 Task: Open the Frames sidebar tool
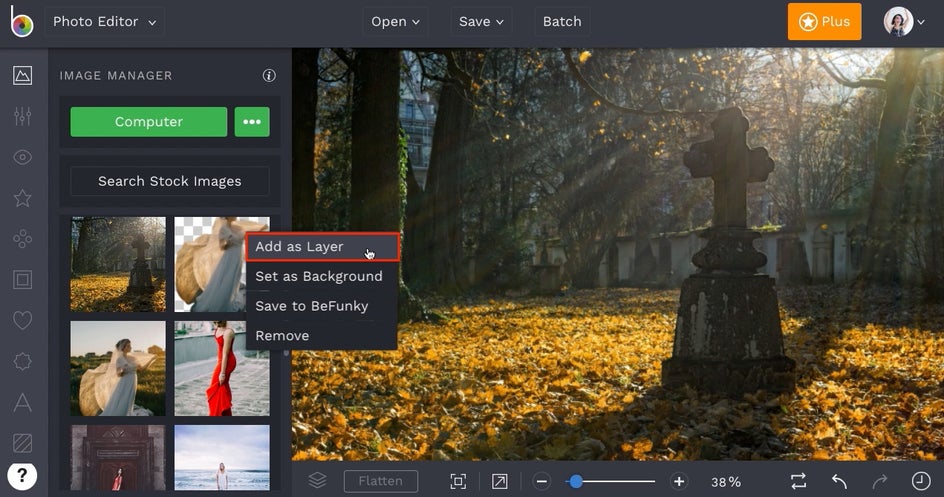(x=23, y=280)
